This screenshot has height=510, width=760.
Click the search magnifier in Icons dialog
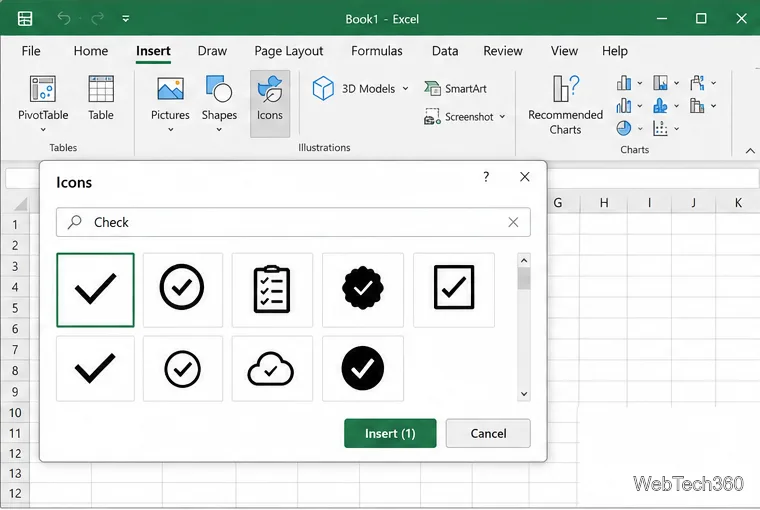coord(75,222)
